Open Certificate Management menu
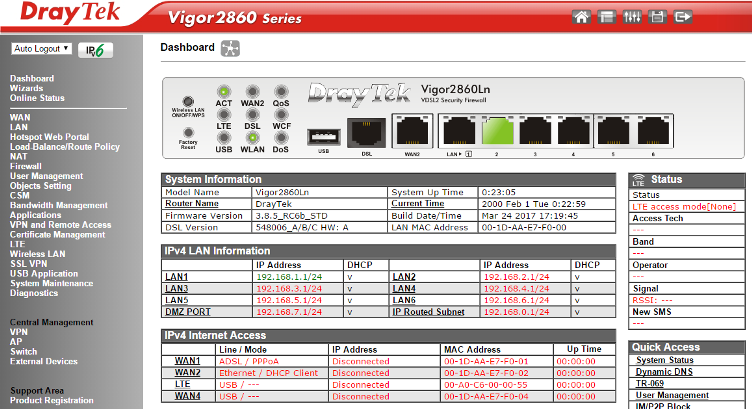Image resolution: width=752 pixels, height=409 pixels. click(x=58, y=234)
